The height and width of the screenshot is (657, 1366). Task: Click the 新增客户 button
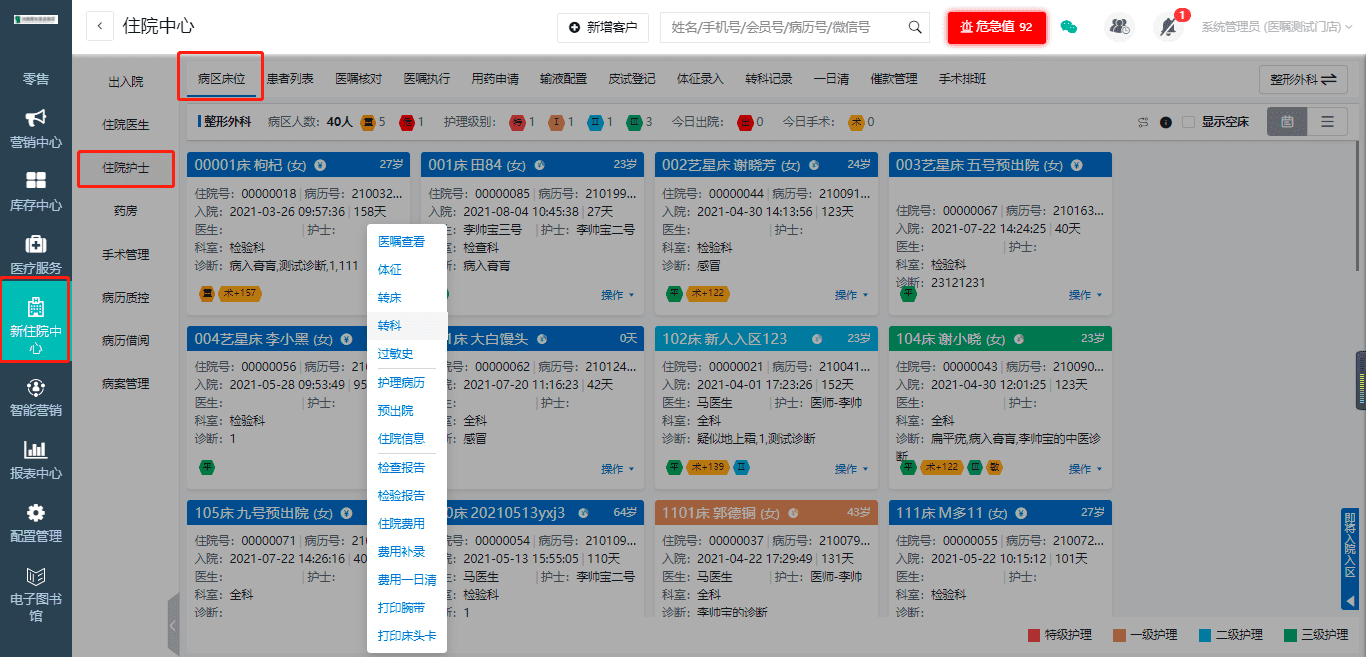coord(603,28)
